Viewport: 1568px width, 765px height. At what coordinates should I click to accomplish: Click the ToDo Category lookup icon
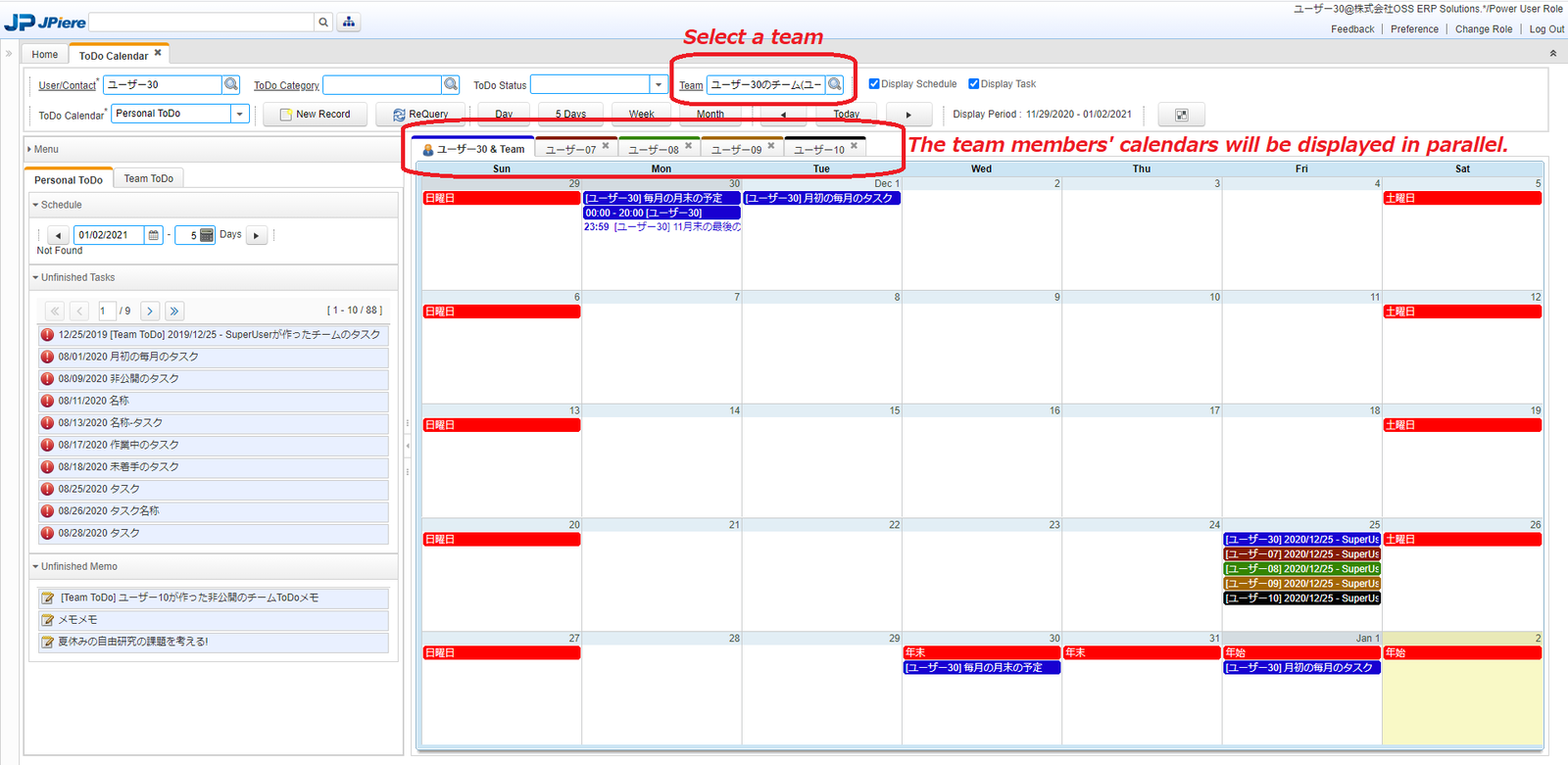(451, 85)
